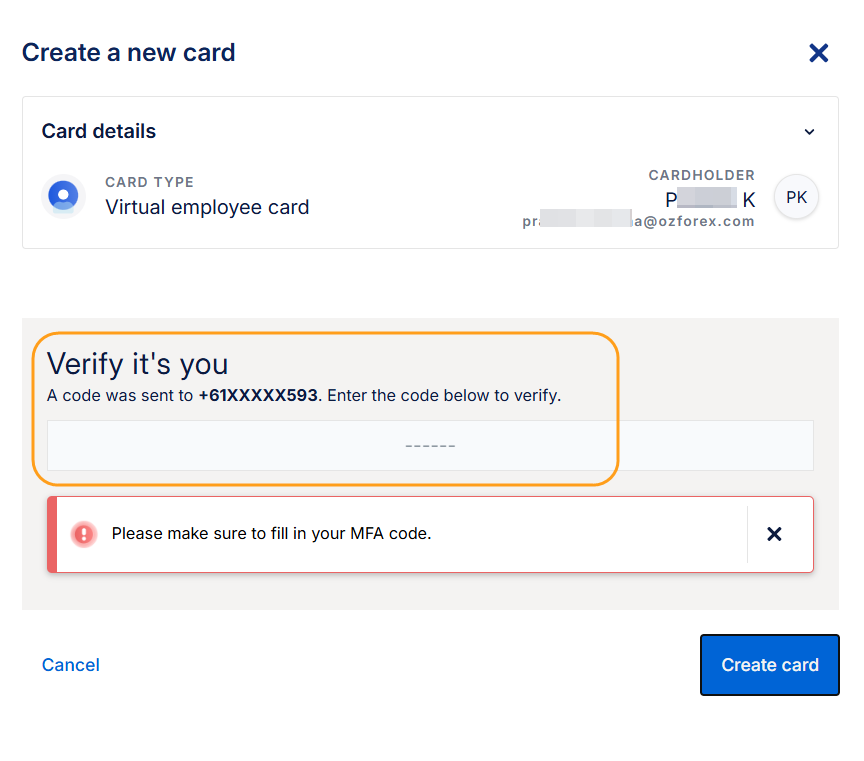Click the masked phone number +61XXXXX593
The height and width of the screenshot is (761, 864).
tap(258, 395)
